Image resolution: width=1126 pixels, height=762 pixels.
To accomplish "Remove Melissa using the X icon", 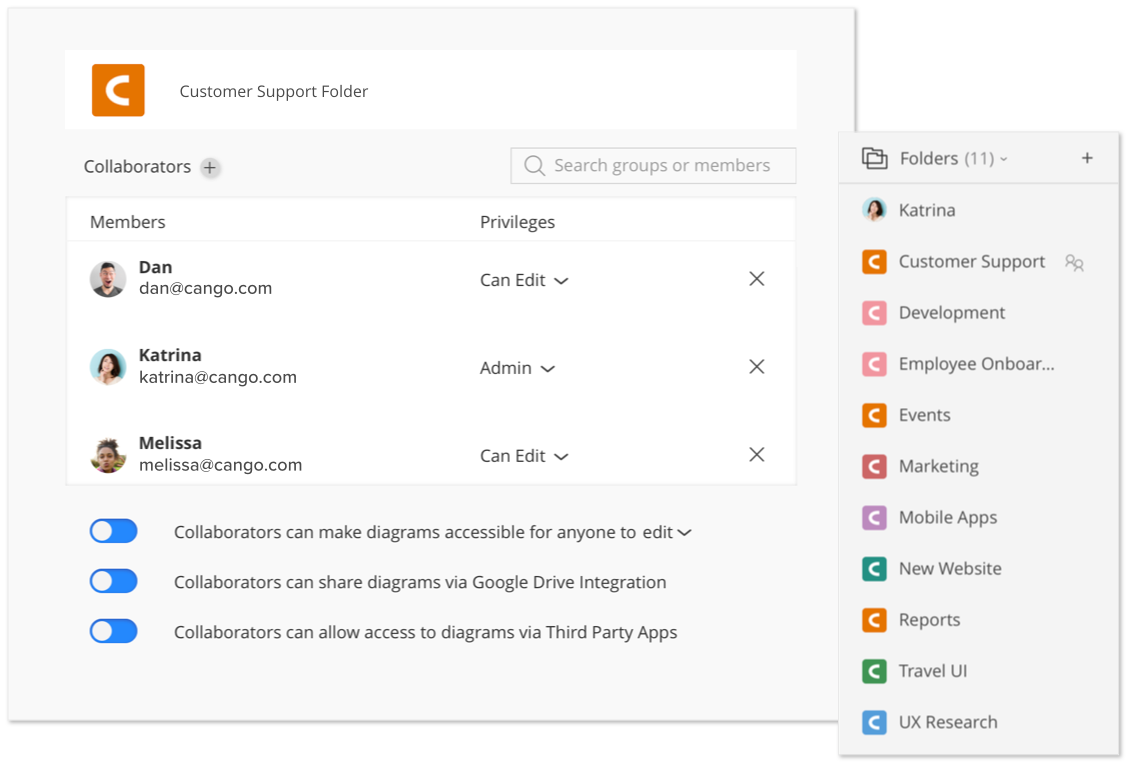I will tap(757, 455).
